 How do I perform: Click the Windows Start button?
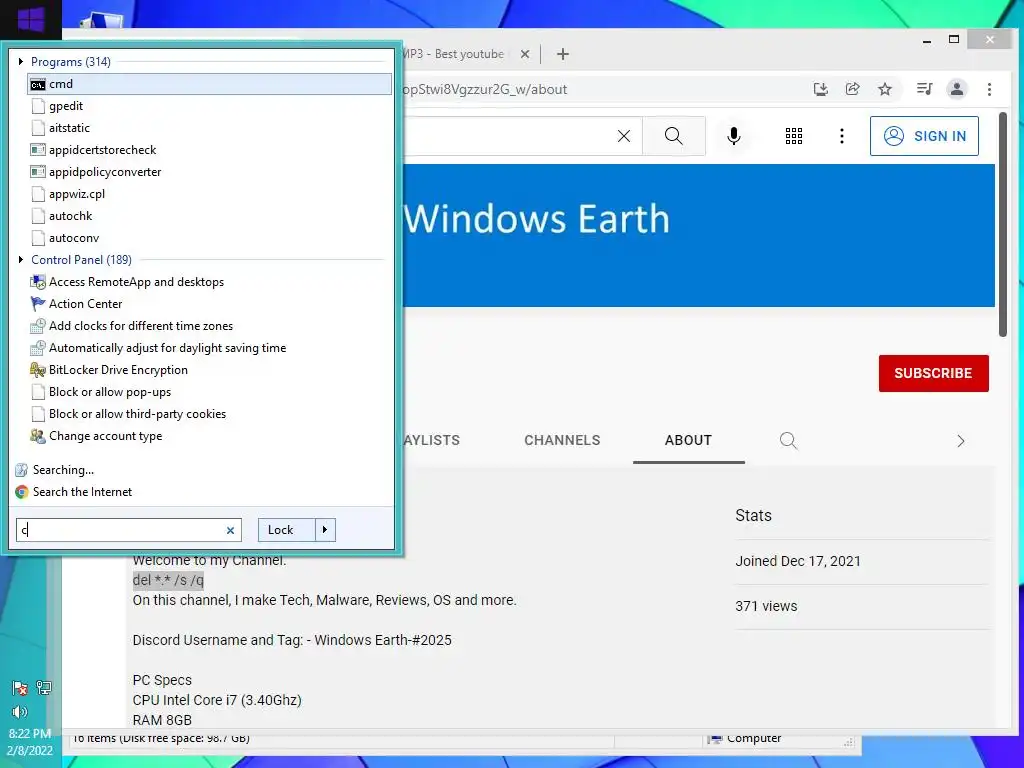coord(31,18)
